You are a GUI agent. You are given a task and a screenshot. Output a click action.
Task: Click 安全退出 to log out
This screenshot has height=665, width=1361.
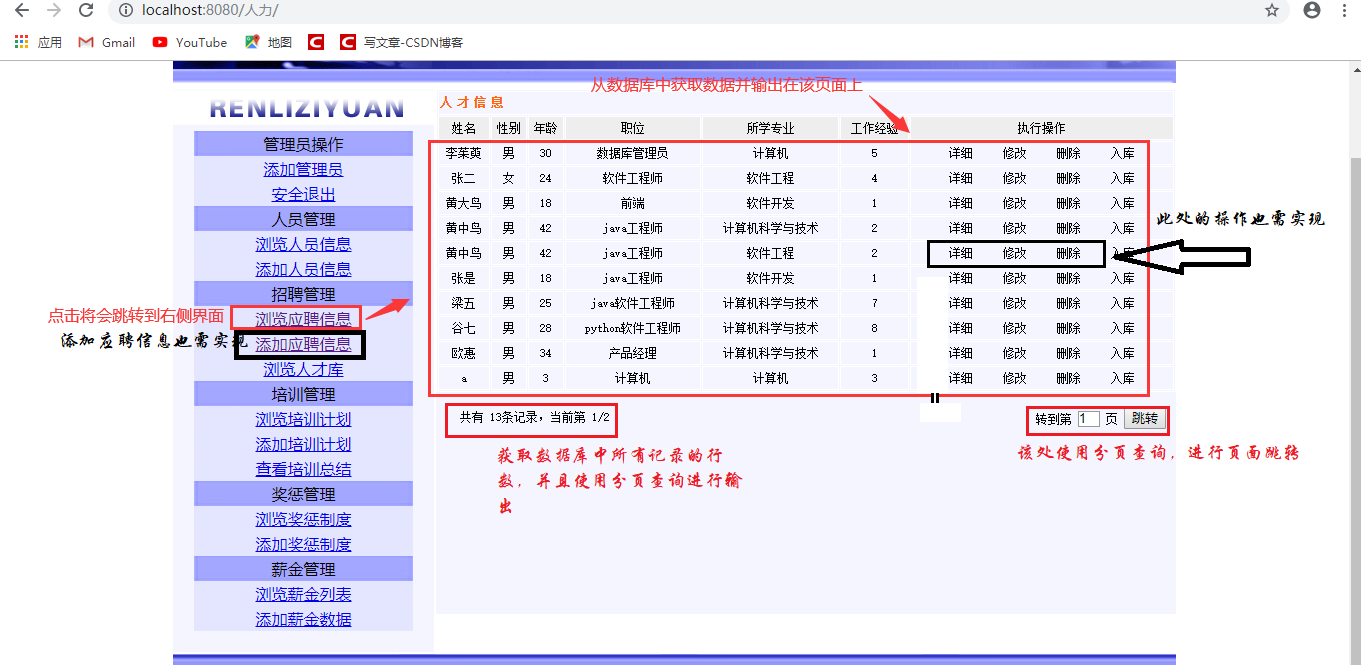click(x=303, y=194)
